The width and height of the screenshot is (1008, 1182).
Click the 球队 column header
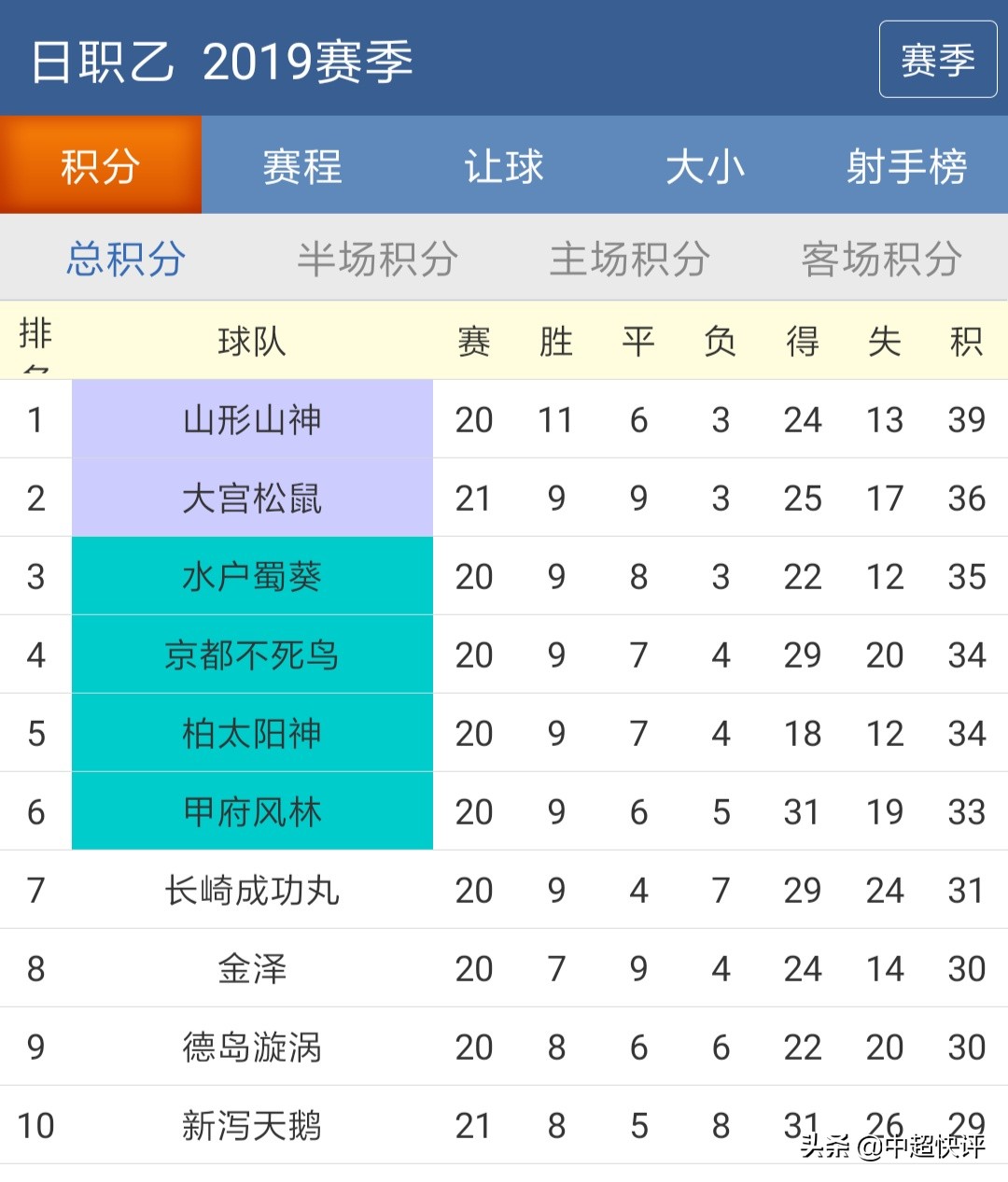pyautogui.click(x=252, y=342)
